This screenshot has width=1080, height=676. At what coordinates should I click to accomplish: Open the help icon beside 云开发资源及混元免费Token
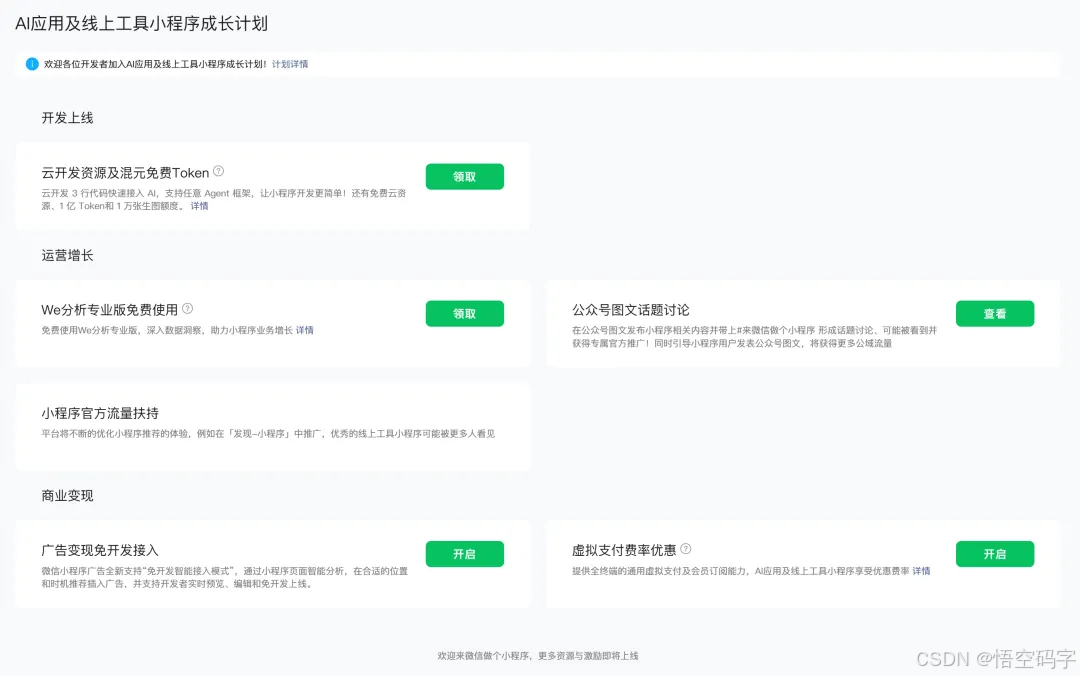pyautogui.click(x=218, y=172)
